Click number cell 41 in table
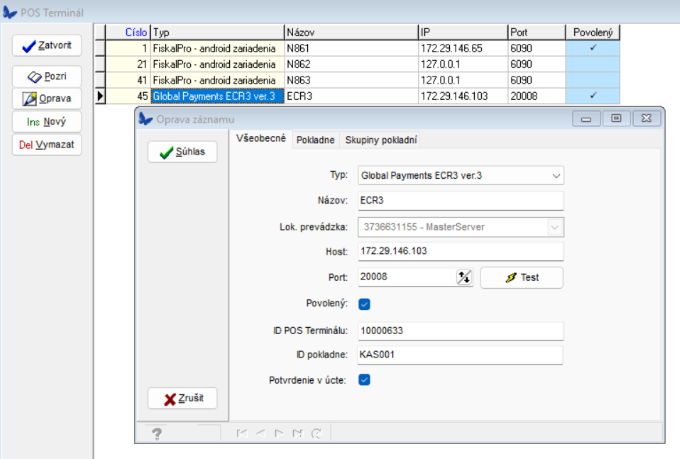680x459 pixels. (x=128, y=80)
